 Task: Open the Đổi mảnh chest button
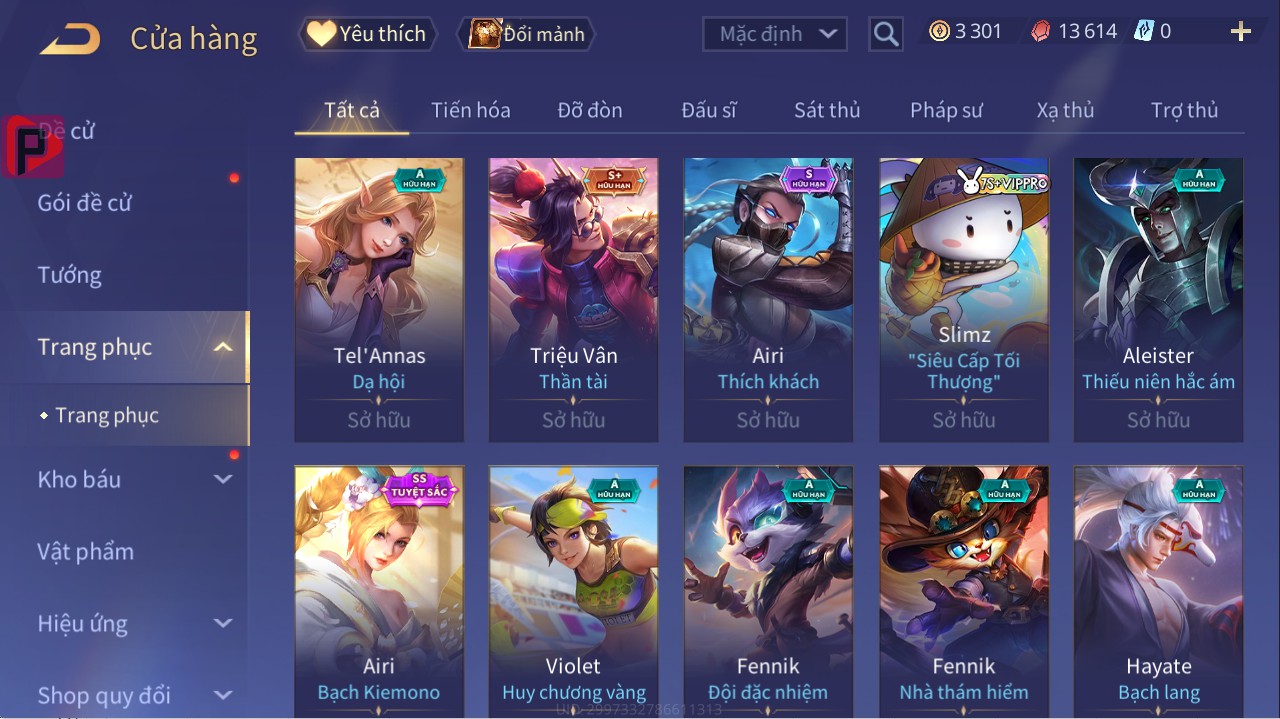[x=526, y=34]
